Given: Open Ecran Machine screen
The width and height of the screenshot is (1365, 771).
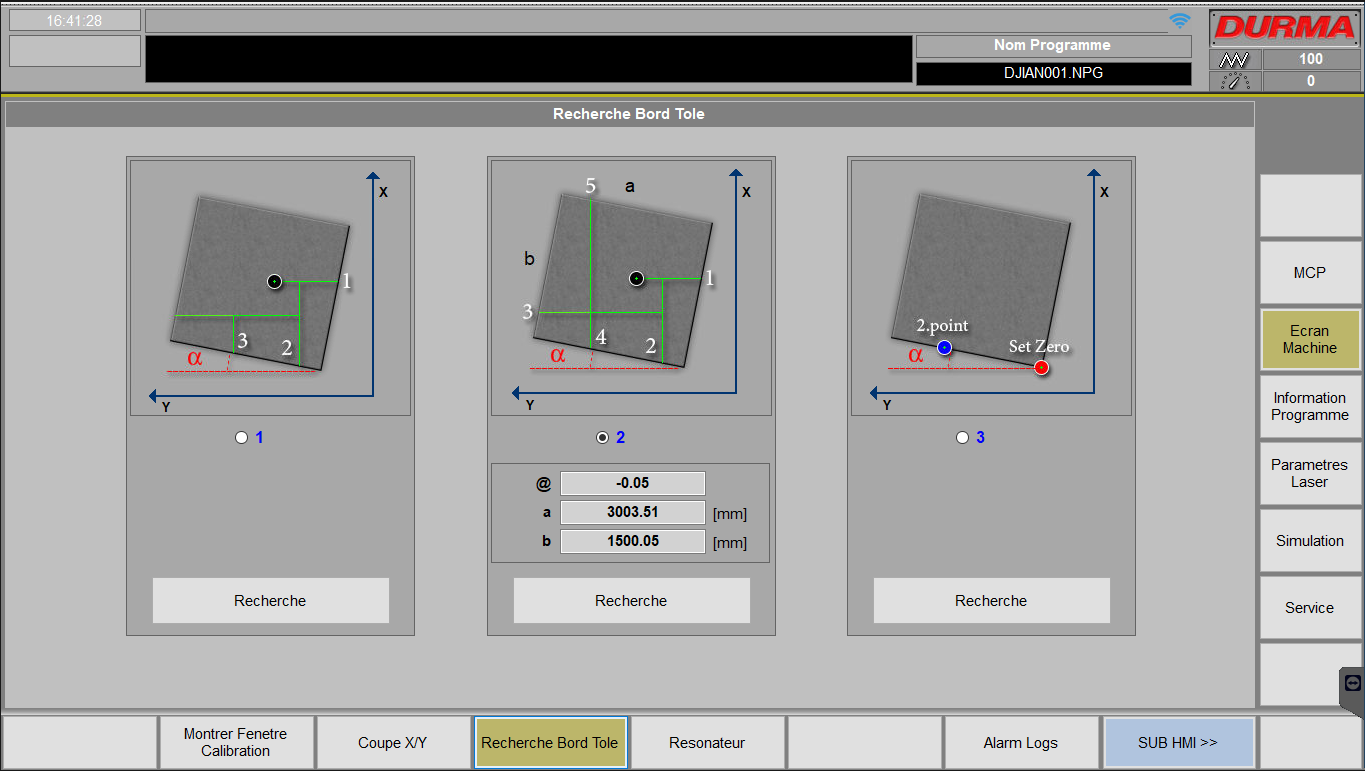Looking at the screenshot, I should point(1309,339).
